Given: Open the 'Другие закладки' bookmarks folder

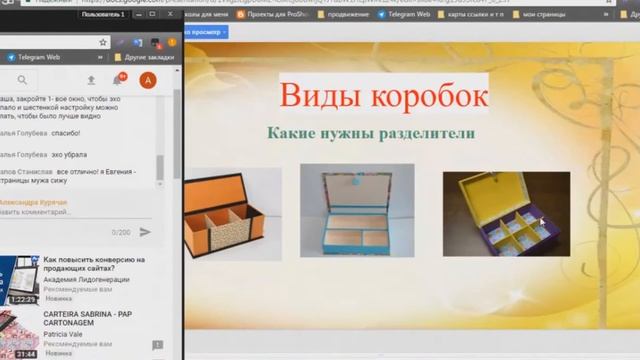Looking at the screenshot, I should point(144,58).
